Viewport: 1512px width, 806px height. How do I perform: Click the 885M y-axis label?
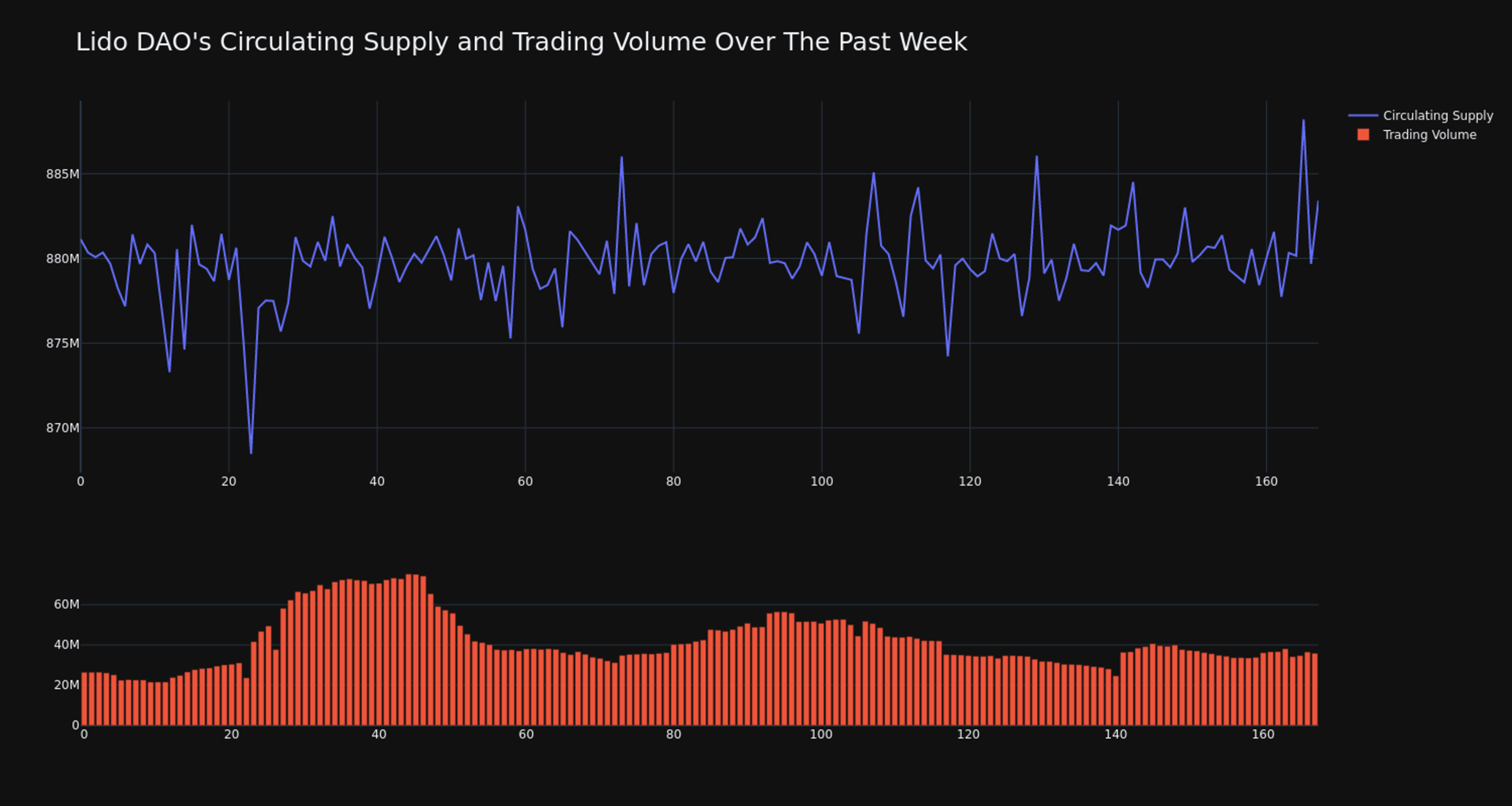(x=62, y=174)
